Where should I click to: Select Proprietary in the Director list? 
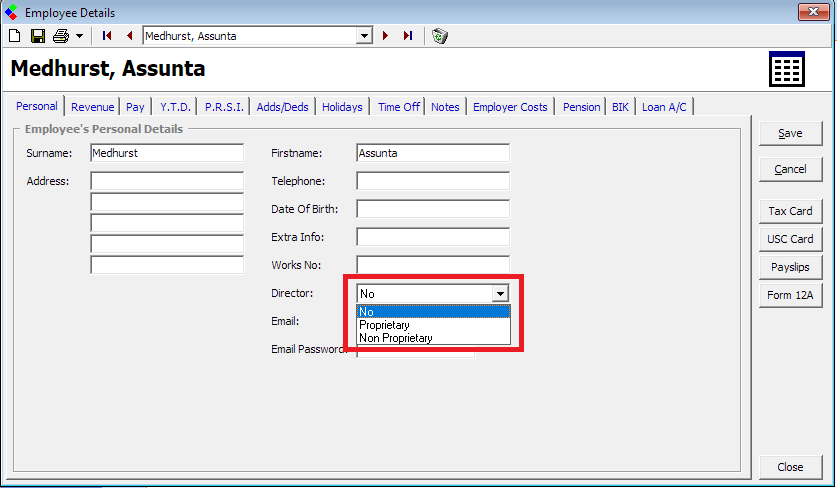385,325
